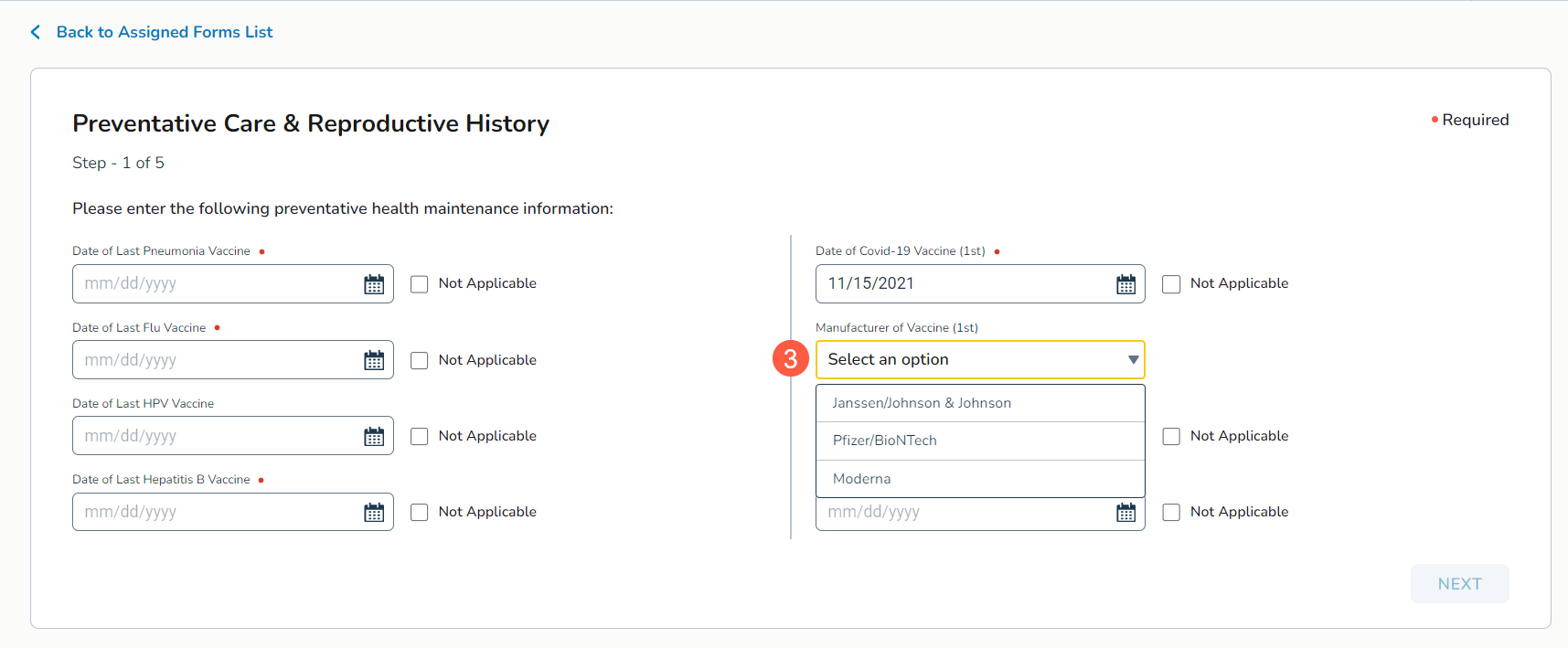The height and width of the screenshot is (648, 1568).
Task: Check Not Applicable for Covid-19 Vaccine 1st
Action: pos(1171,284)
